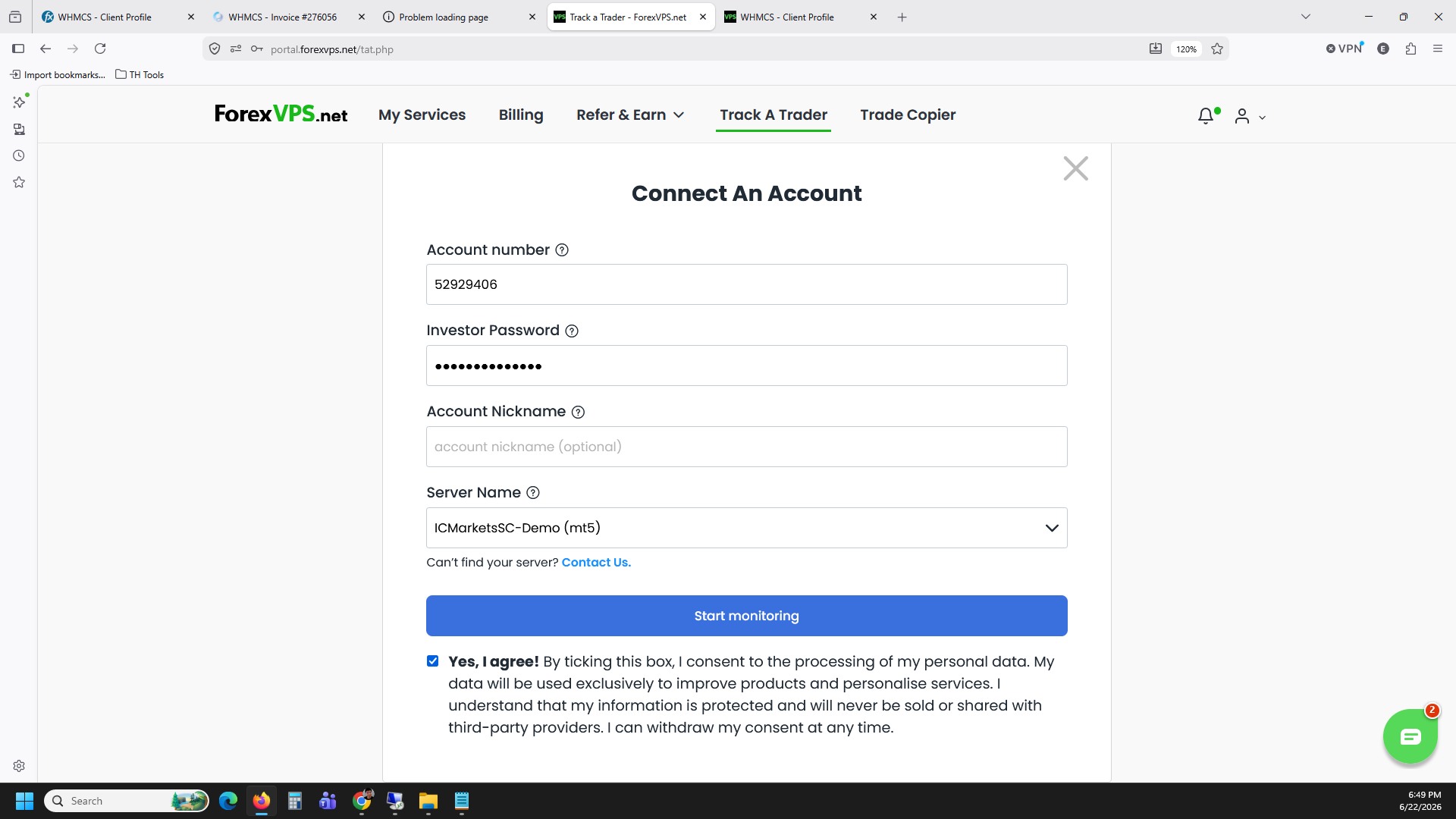Viewport: 1456px width, 819px height.
Task: Open sidebar history clock icon
Action: pos(19,155)
